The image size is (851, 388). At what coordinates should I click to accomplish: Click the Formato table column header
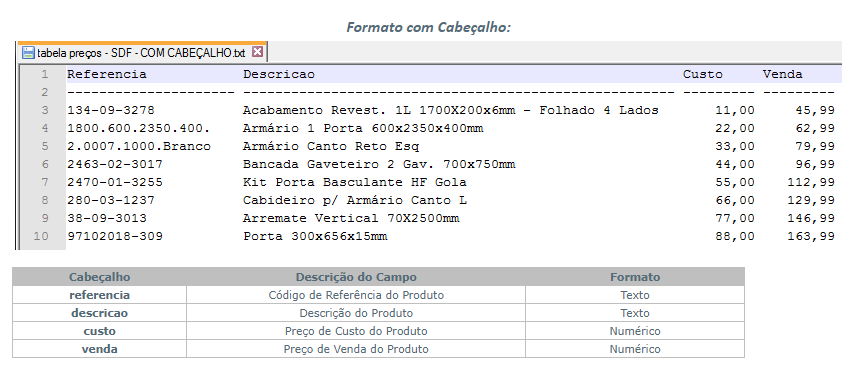click(635, 277)
